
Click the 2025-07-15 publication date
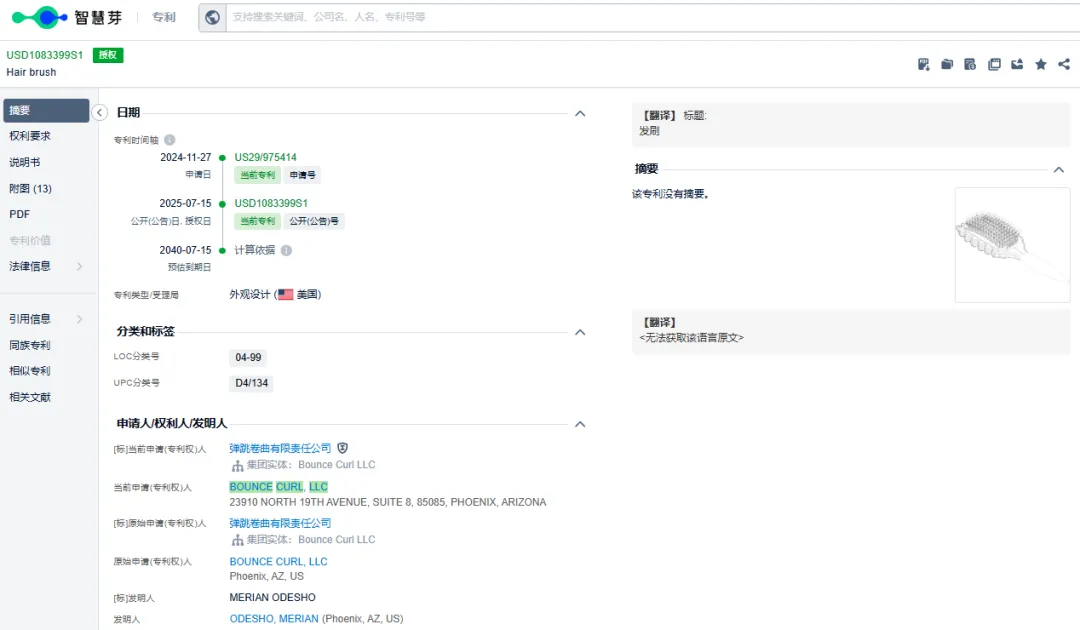185,203
